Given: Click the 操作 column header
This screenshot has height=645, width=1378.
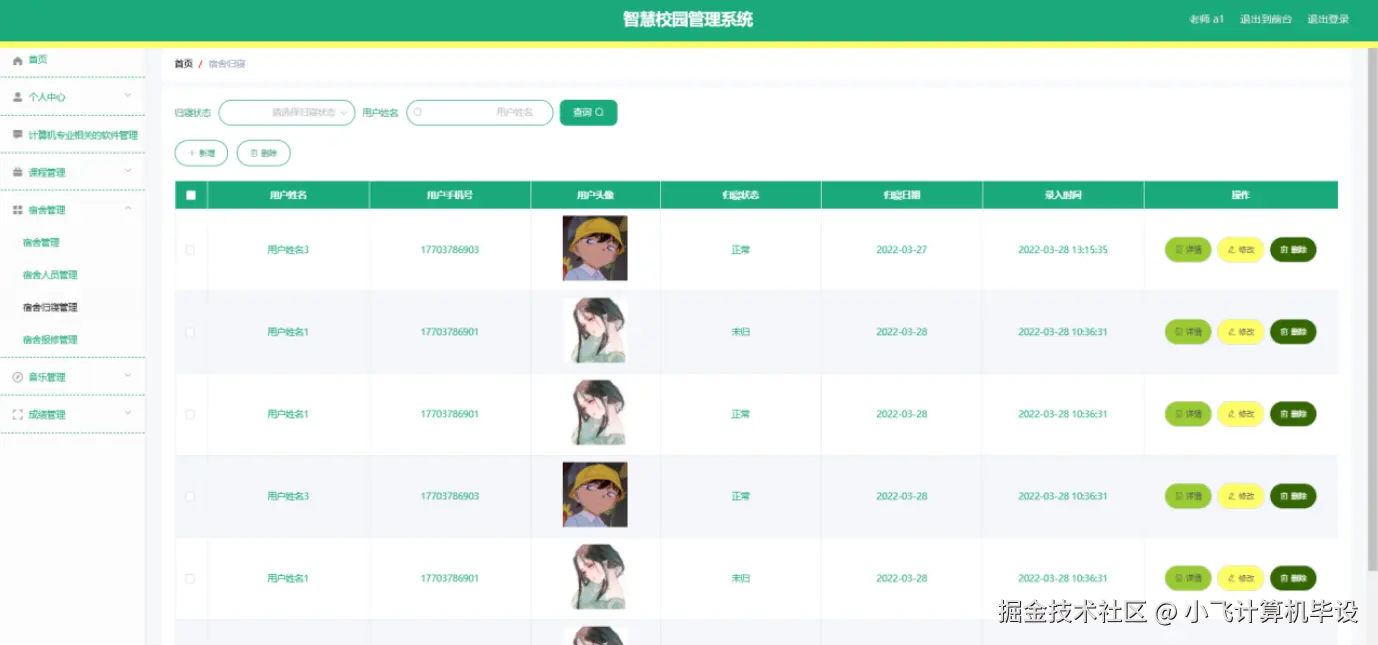Looking at the screenshot, I should (x=1240, y=195).
